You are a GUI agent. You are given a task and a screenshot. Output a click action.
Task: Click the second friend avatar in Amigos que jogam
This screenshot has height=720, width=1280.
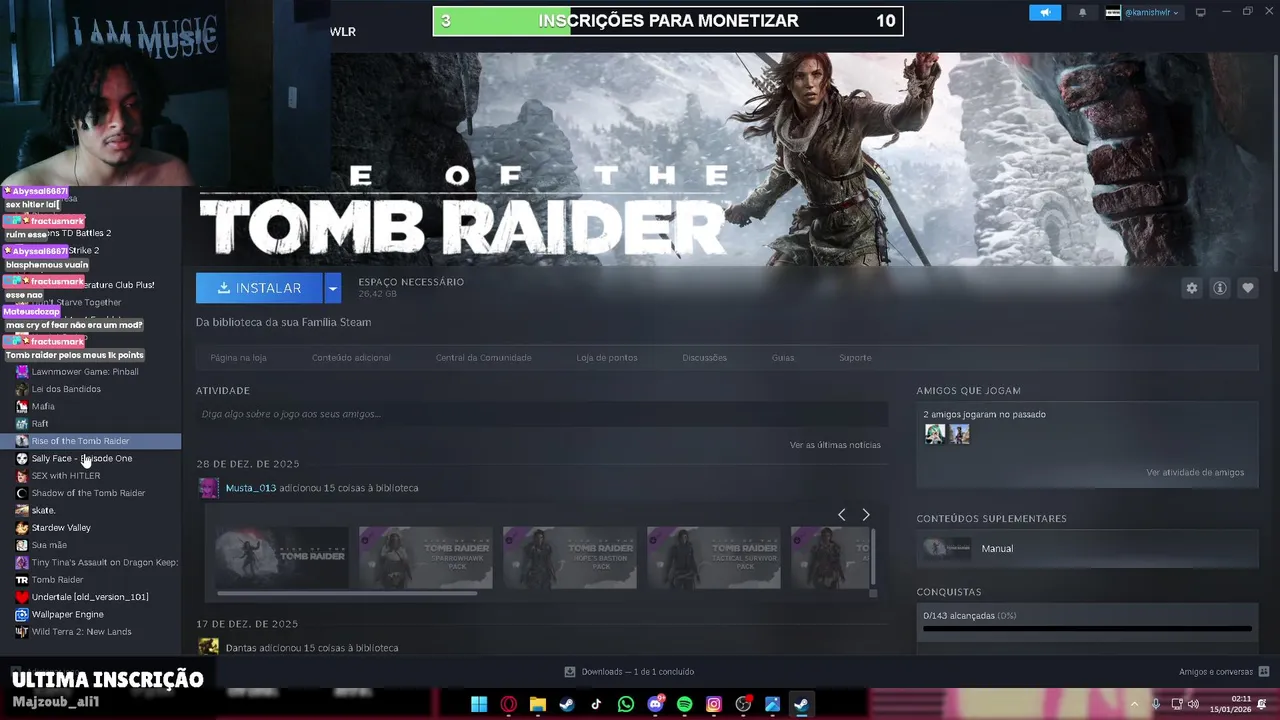point(959,434)
